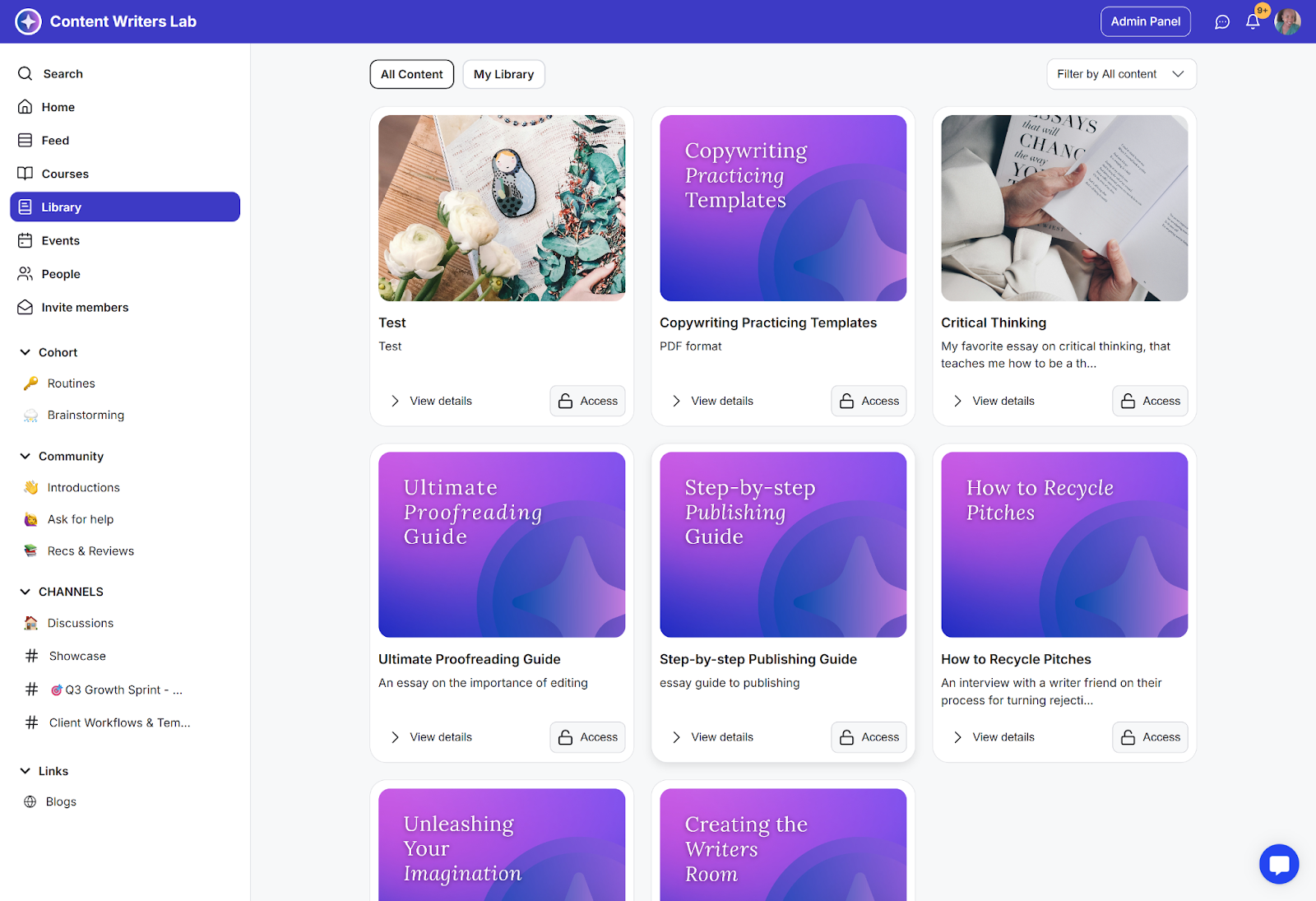Click the Introductions waving hand icon

[x=30, y=488]
